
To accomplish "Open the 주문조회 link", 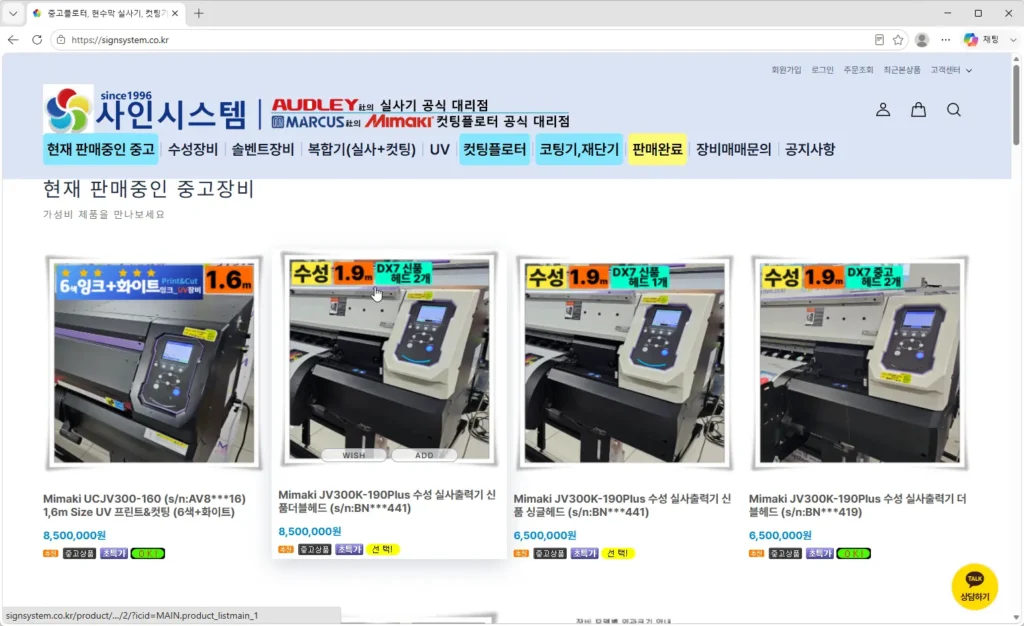I will pos(858,70).
